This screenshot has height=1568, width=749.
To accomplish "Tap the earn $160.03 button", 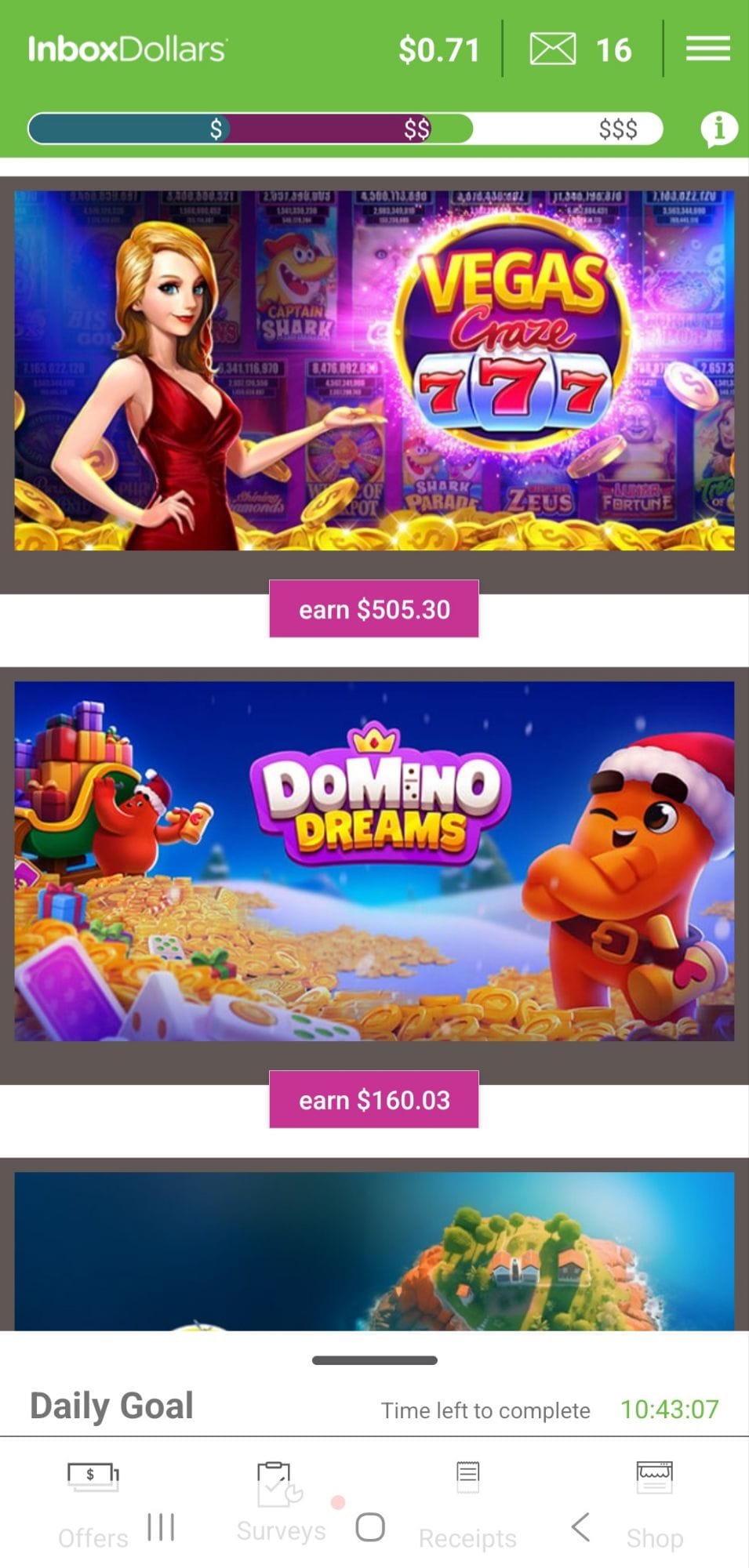I will pos(374,1100).
